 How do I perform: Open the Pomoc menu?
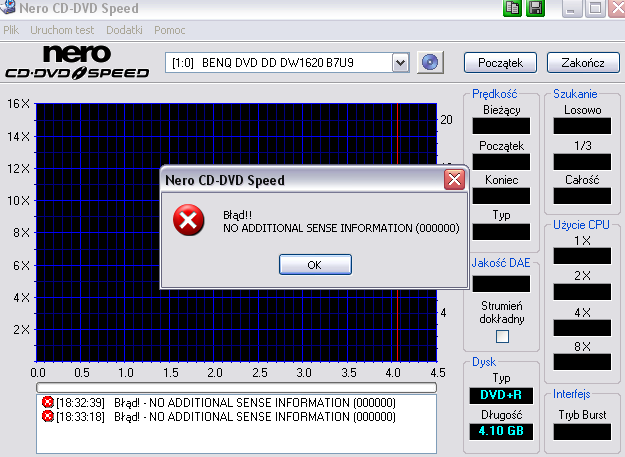(x=170, y=30)
